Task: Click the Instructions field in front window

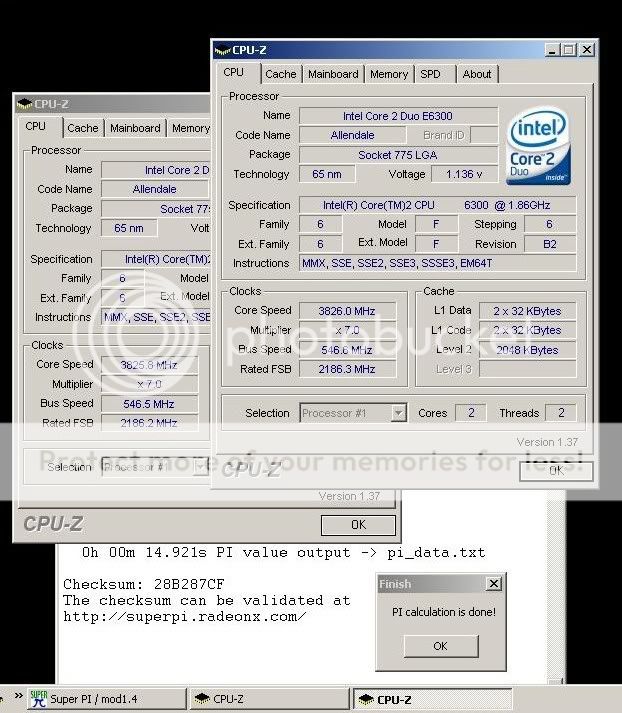Action: point(437,263)
